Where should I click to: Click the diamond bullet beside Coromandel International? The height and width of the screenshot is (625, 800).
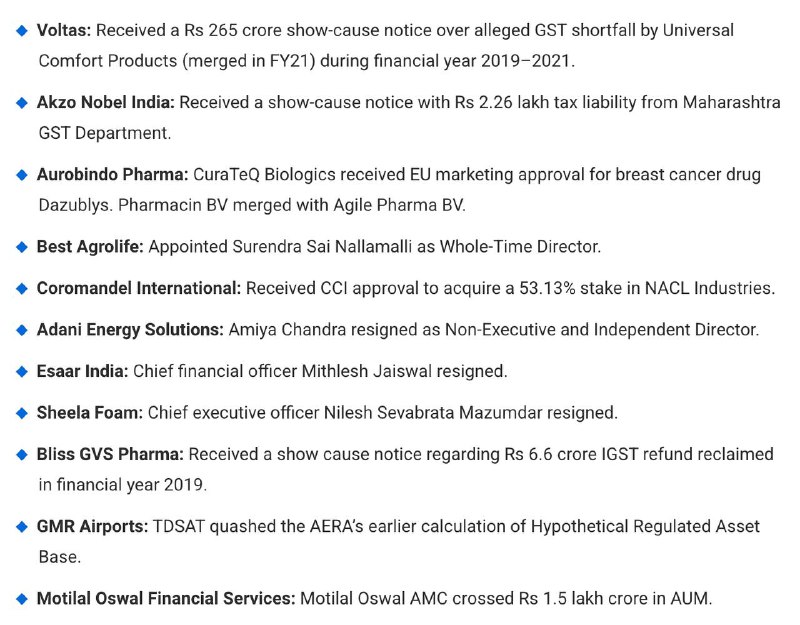[22, 289]
